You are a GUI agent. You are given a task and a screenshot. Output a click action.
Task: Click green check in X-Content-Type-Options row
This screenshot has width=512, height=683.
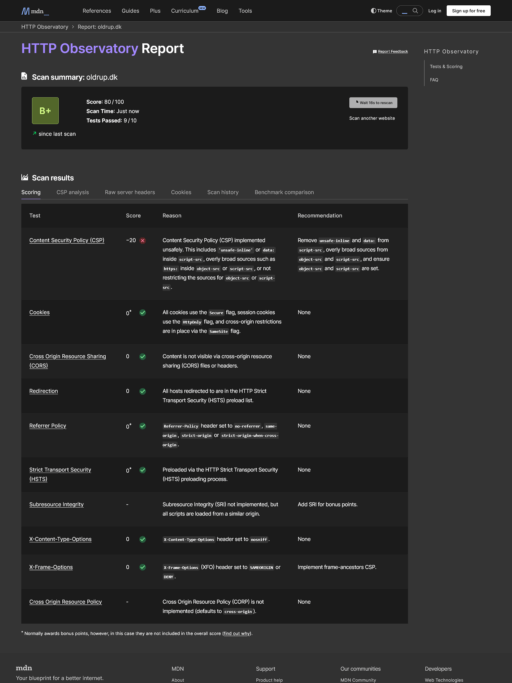point(142,539)
